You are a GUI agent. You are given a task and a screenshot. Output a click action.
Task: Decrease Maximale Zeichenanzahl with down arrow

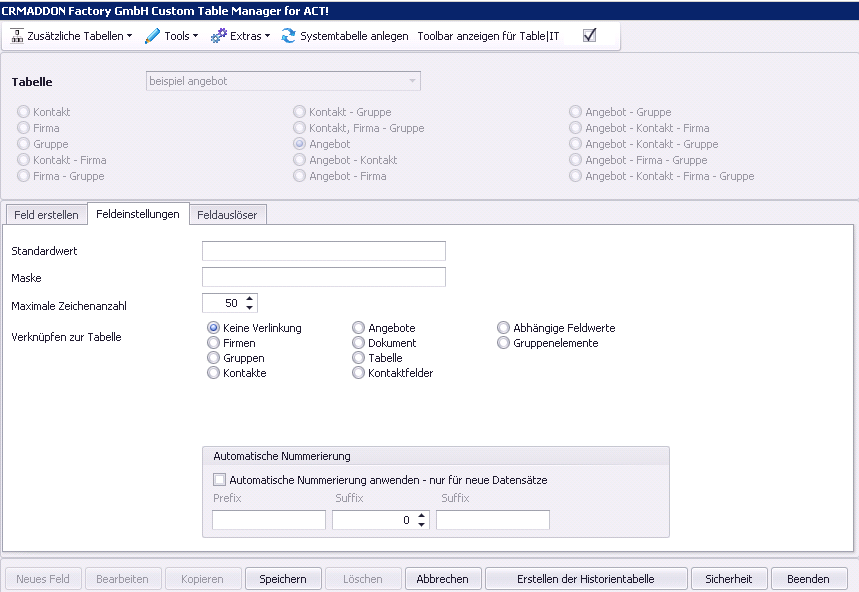[x=250, y=307]
